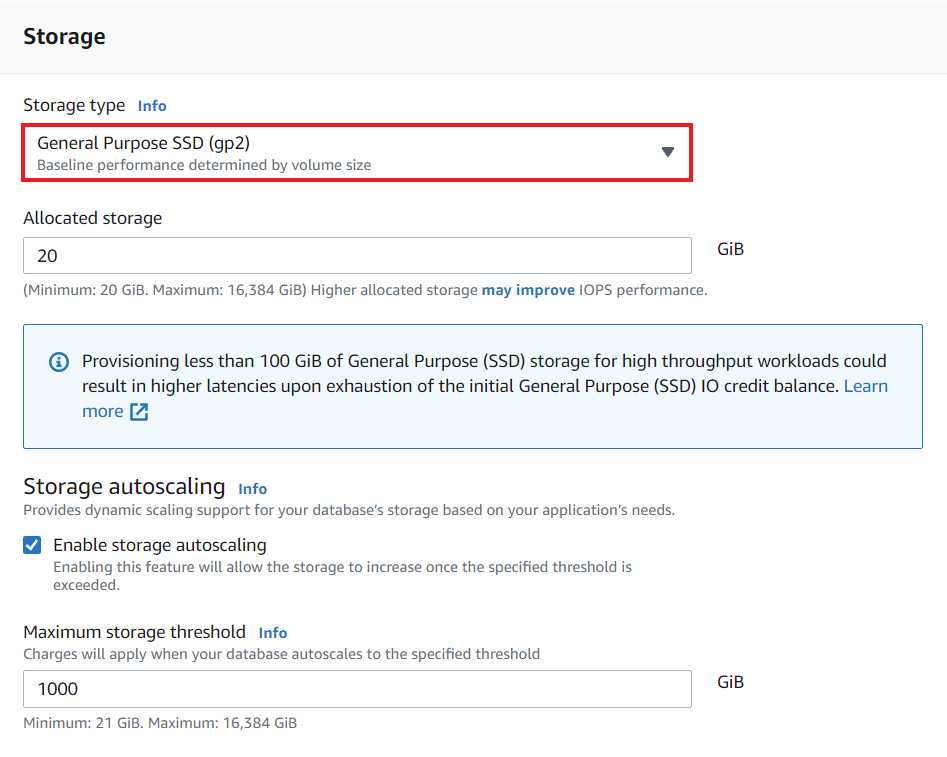Toggle the Enable storage autoscaling checkbox
This screenshot has width=947, height=757.
tap(31, 544)
